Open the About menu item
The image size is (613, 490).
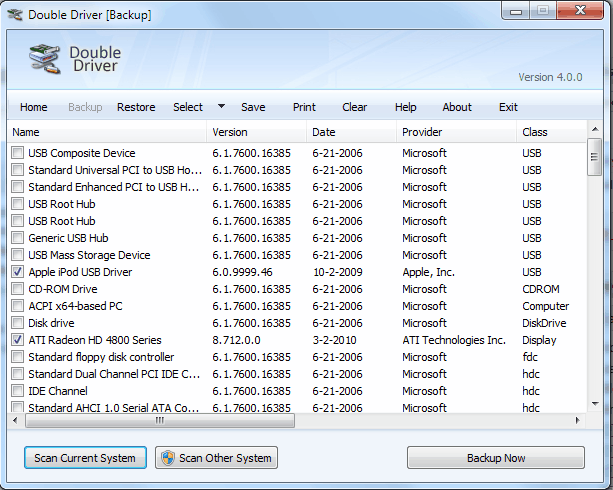[457, 107]
